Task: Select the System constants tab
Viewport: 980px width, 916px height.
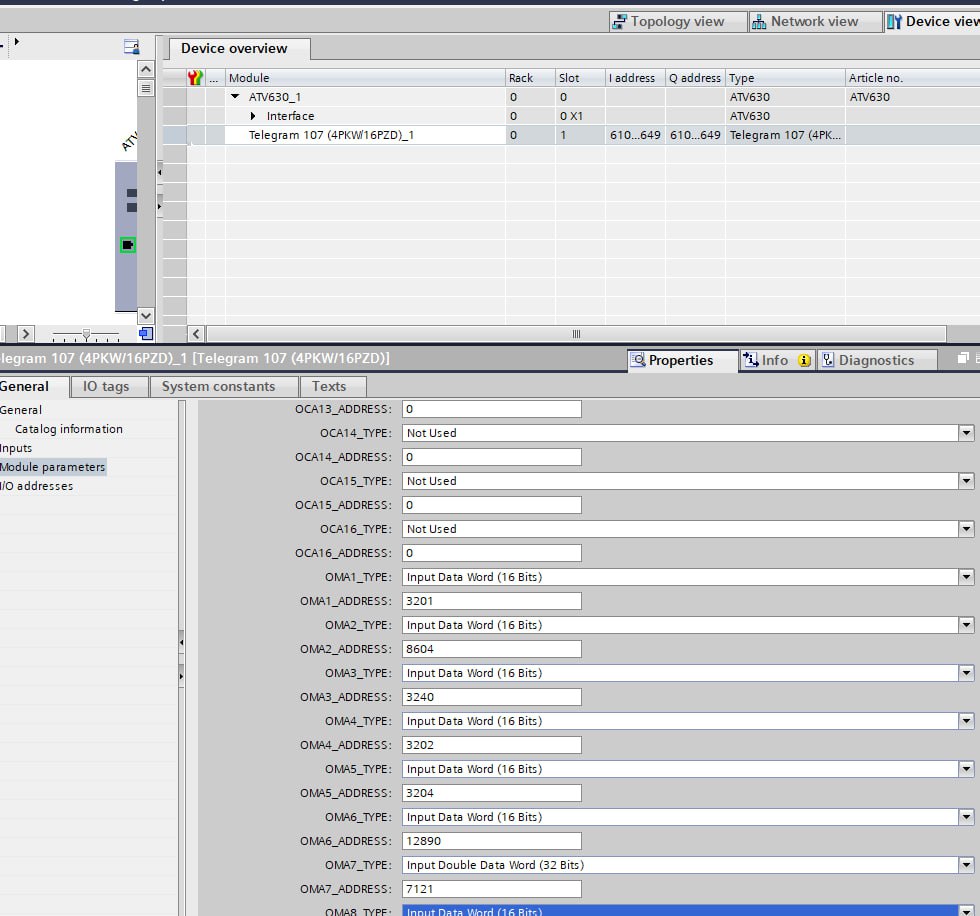Action: [x=223, y=386]
